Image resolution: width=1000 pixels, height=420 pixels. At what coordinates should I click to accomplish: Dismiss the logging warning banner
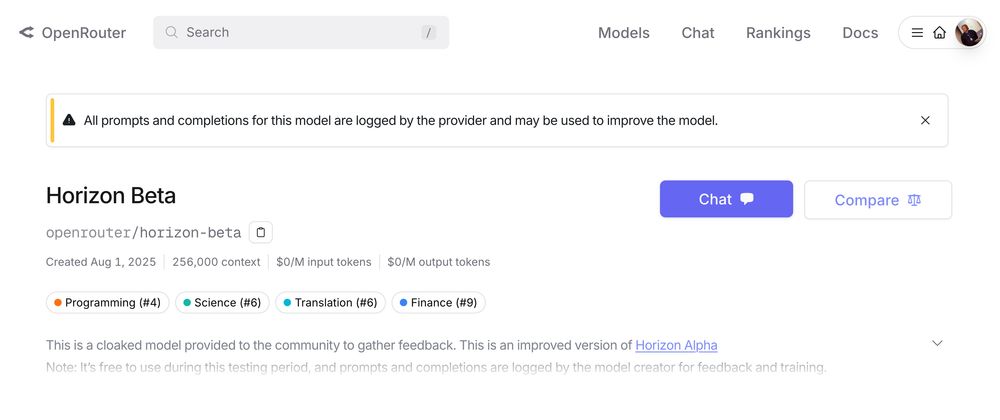tap(925, 120)
